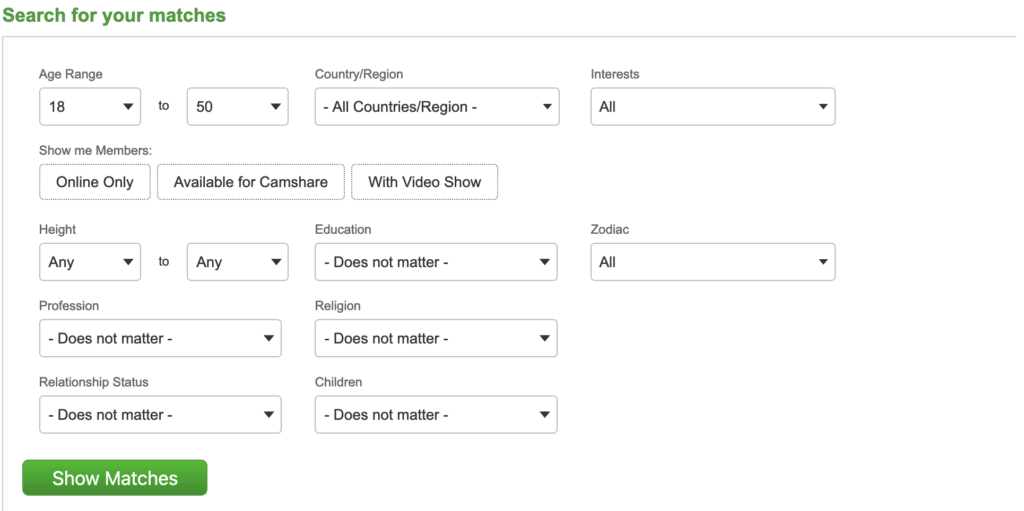Expand the Country/Region dropdown

[437, 107]
